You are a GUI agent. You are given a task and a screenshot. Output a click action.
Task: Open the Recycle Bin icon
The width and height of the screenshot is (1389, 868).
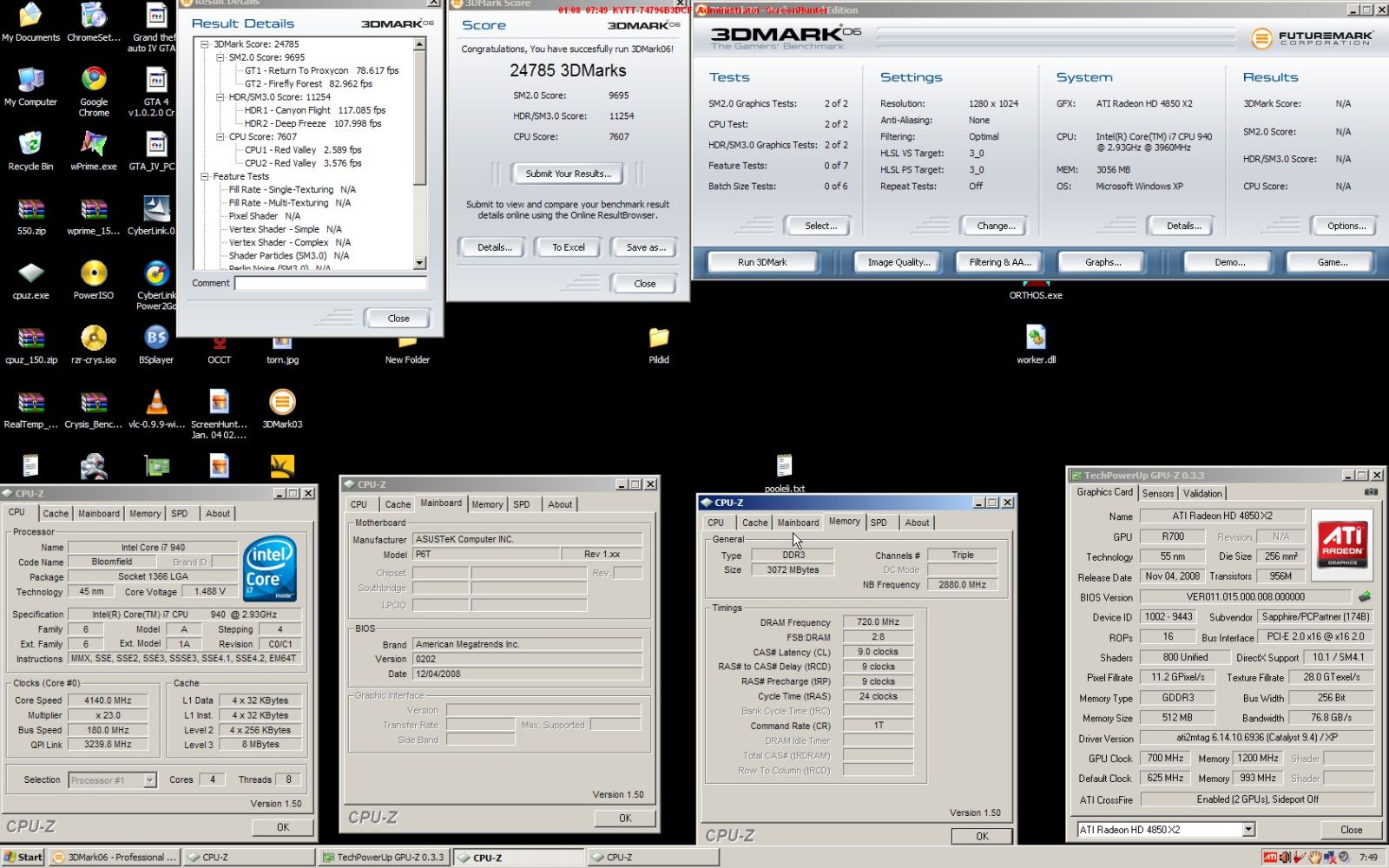pyautogui.click(x=30, y=150)
